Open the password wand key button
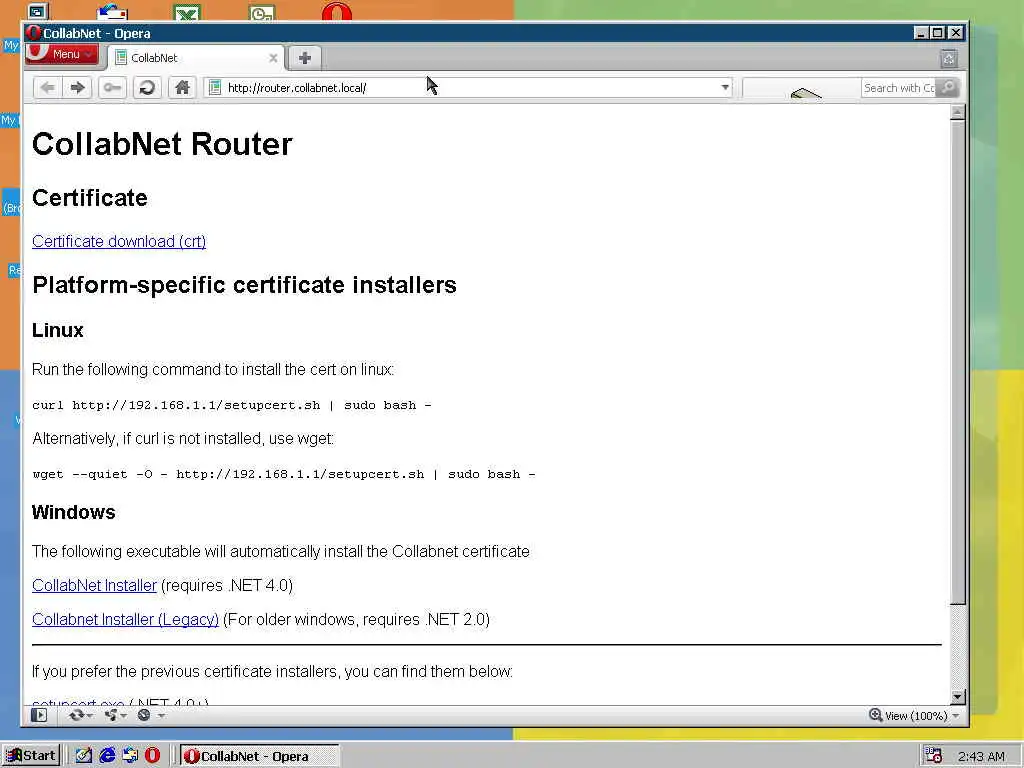This screenshot has height=768, width=1024. coord(112,88)
